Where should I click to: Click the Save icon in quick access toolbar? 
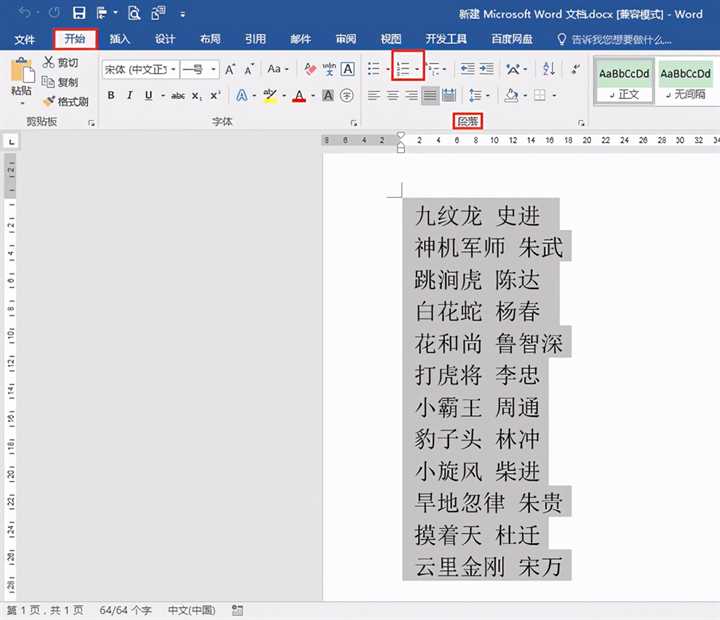(x=78, y=13)
